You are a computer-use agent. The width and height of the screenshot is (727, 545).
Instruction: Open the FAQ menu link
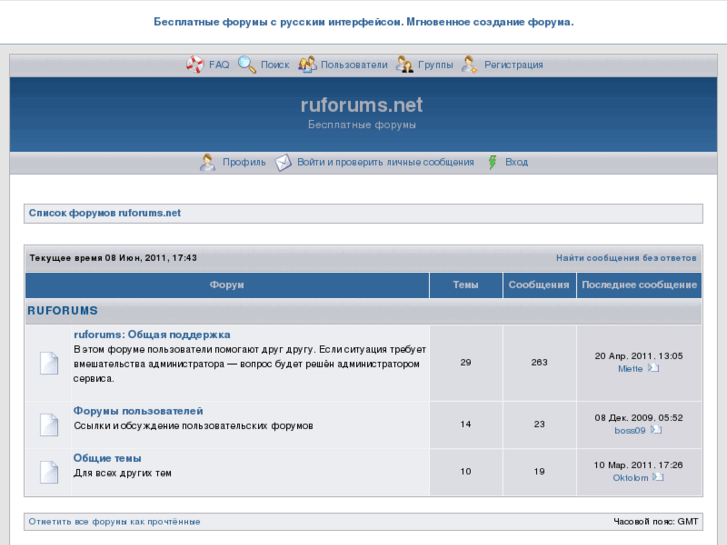[219, 64]
